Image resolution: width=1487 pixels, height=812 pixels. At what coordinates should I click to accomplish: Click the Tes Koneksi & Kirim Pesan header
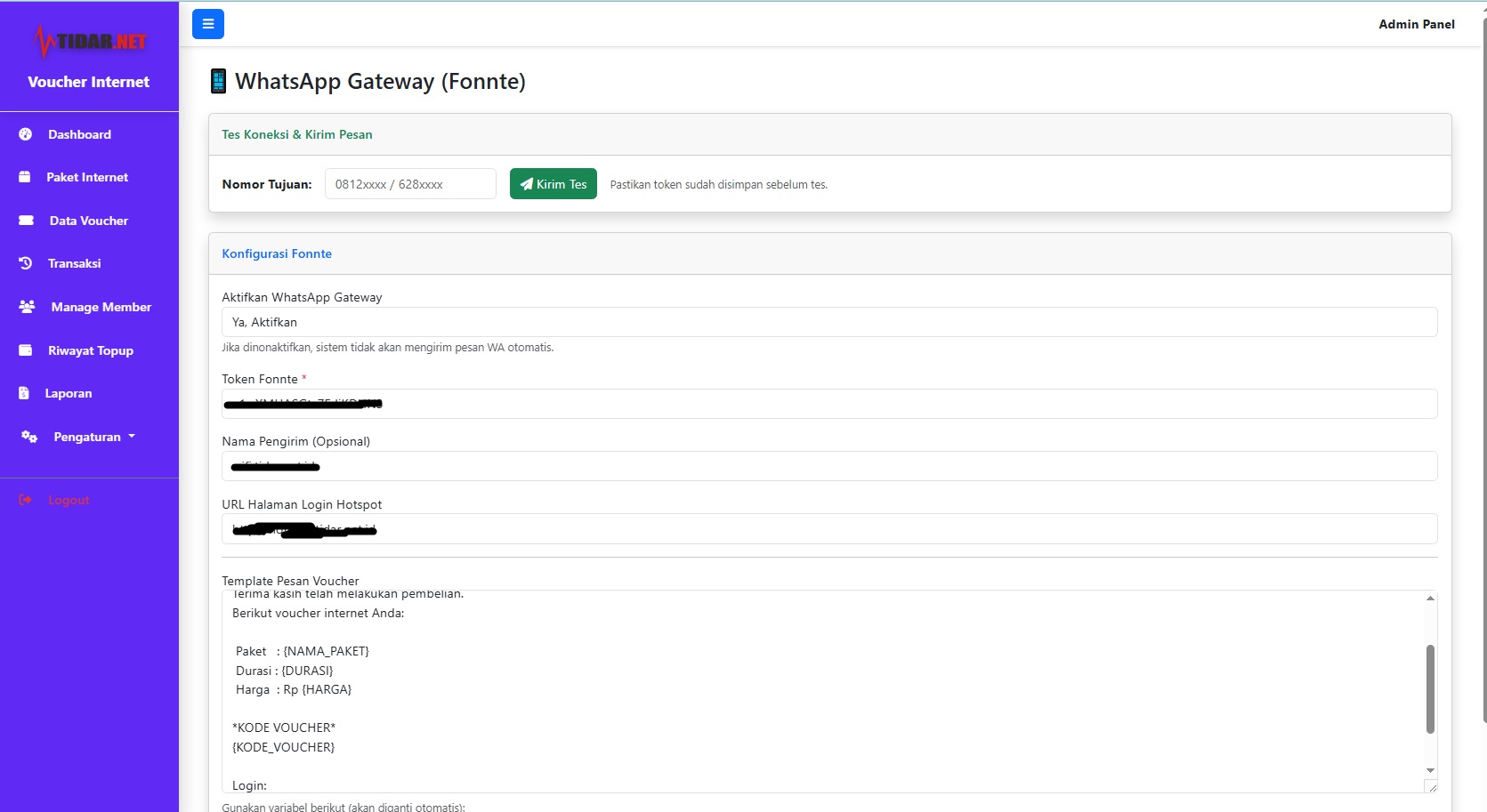[x=829, y=134]
